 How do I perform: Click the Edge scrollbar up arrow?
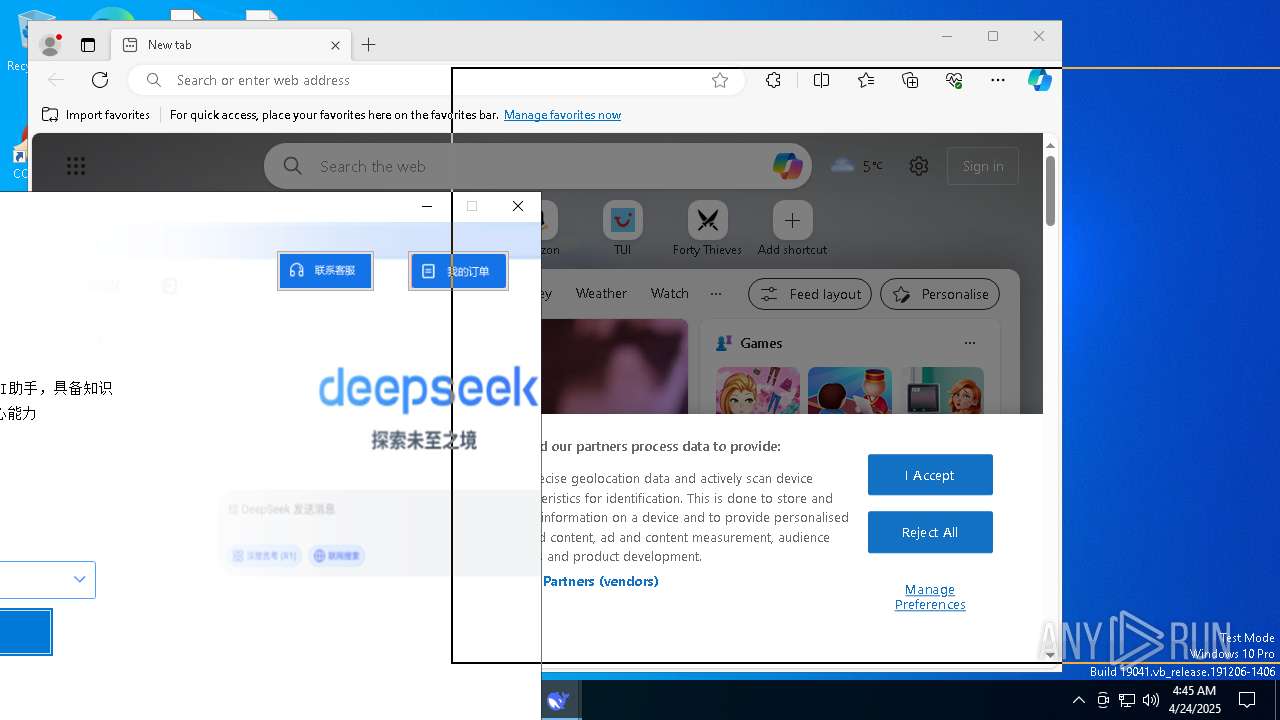click(1050, 146)
